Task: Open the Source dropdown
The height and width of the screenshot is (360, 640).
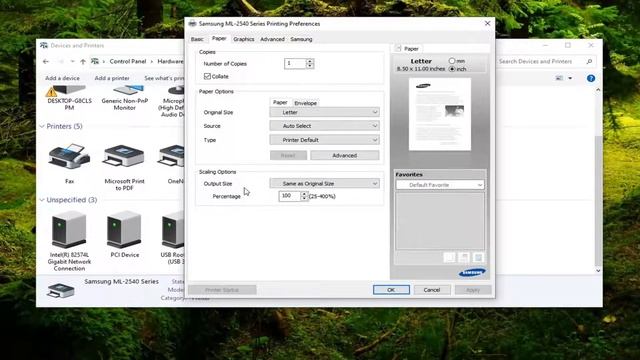Action: point(324,126)
